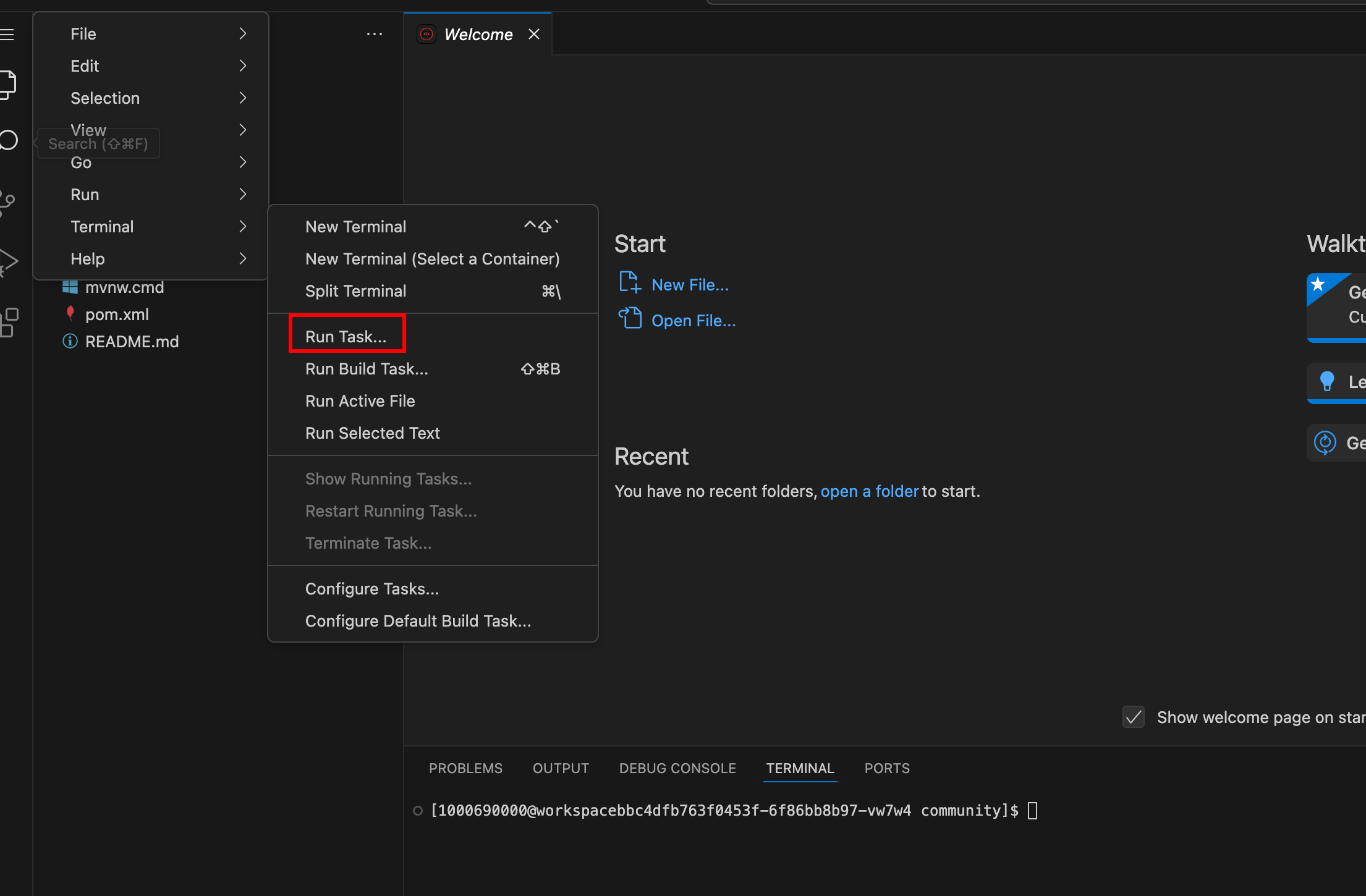Expand the Run submenu

pos(151,195)
